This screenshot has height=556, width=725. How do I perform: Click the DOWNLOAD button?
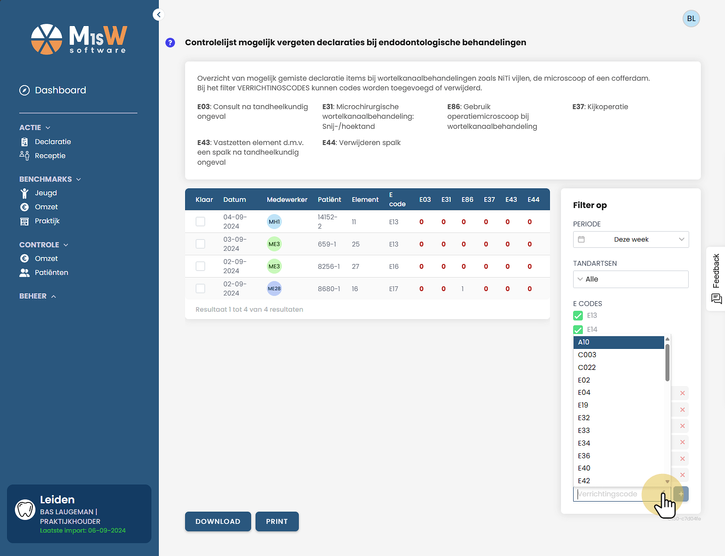(x=218, y=521)
